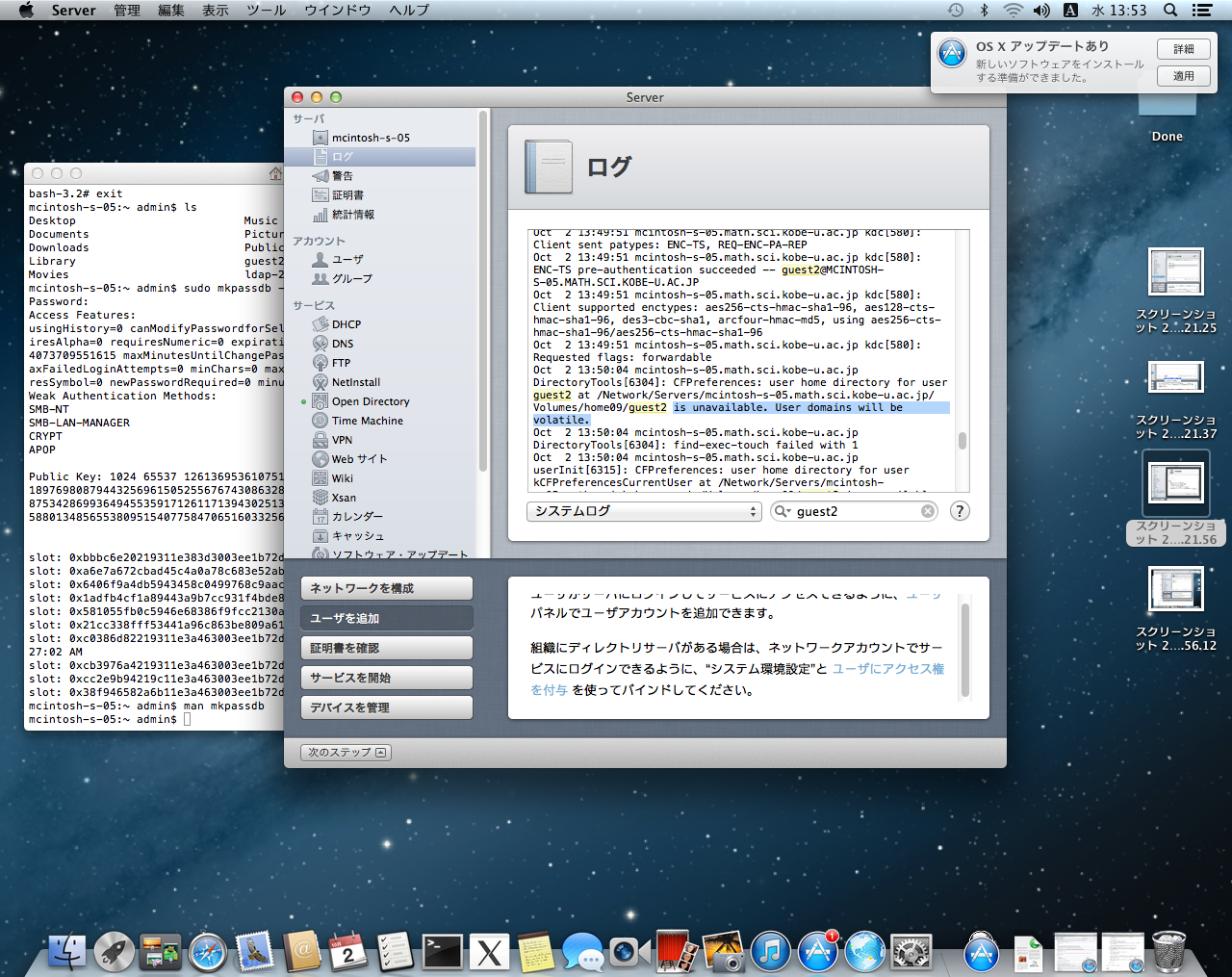
Task: Select desktop file スクリーンショット 2…21.37
Action: pos(1175,399)
